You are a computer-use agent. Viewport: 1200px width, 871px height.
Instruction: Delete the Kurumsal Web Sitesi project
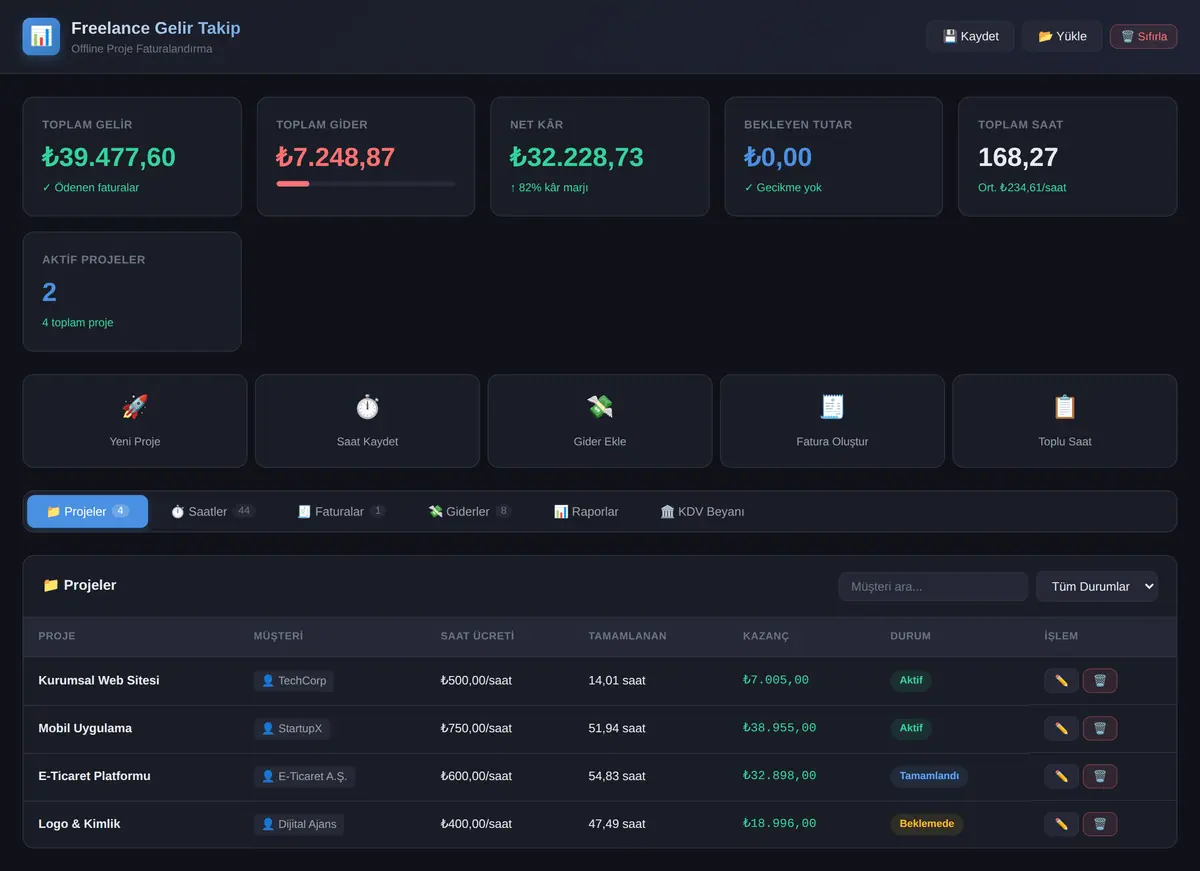[x=1100, y=681]
